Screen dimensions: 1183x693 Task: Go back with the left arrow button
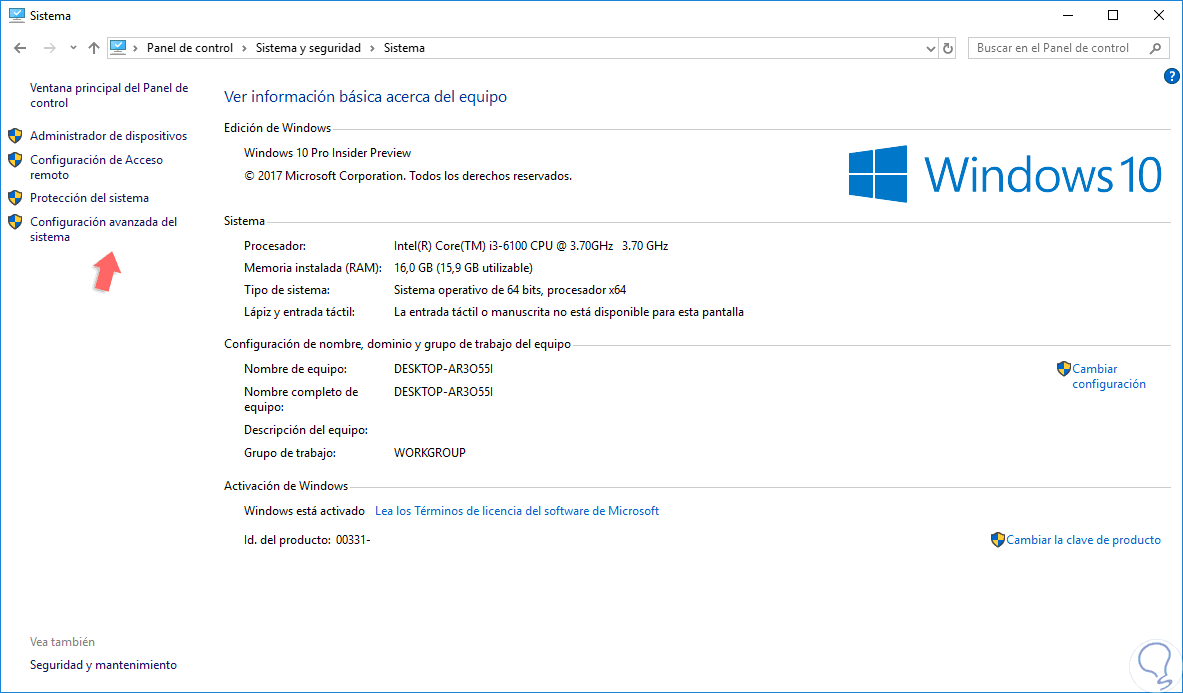coord(20,48)
